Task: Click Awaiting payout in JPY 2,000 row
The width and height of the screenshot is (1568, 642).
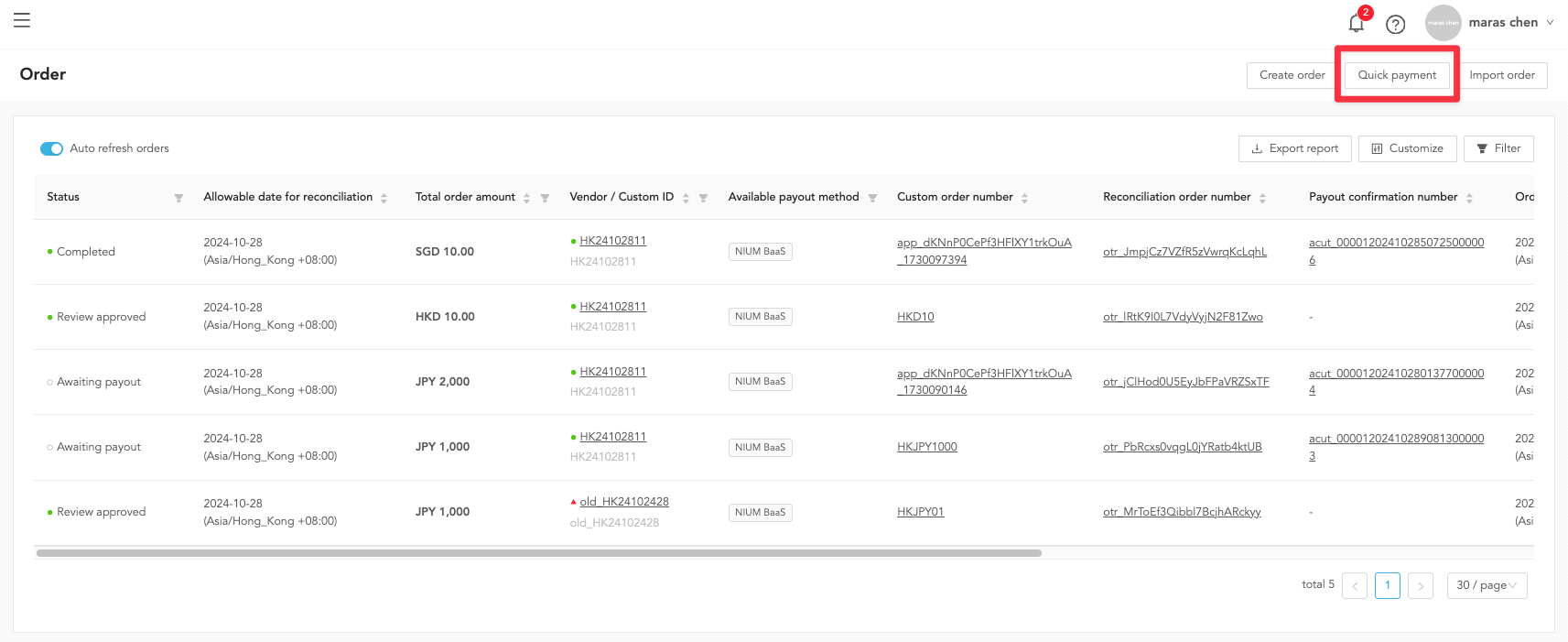Action: [x=99, y=382]
